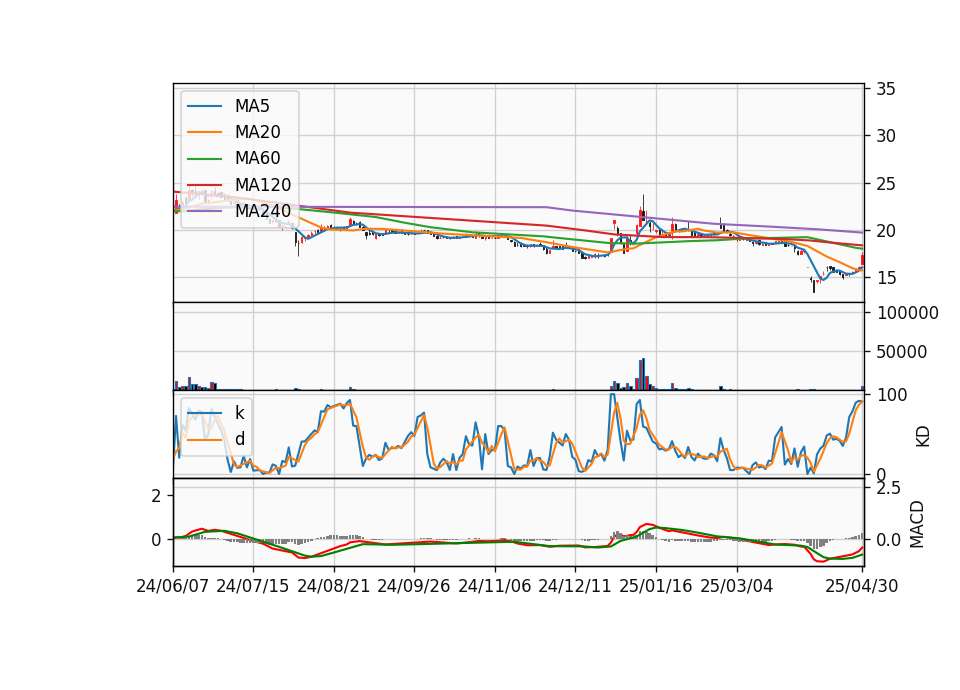This screenshot has width=960, height=690.
Task: Click the 24/08/21 date axis label
Action: (334, 587)
